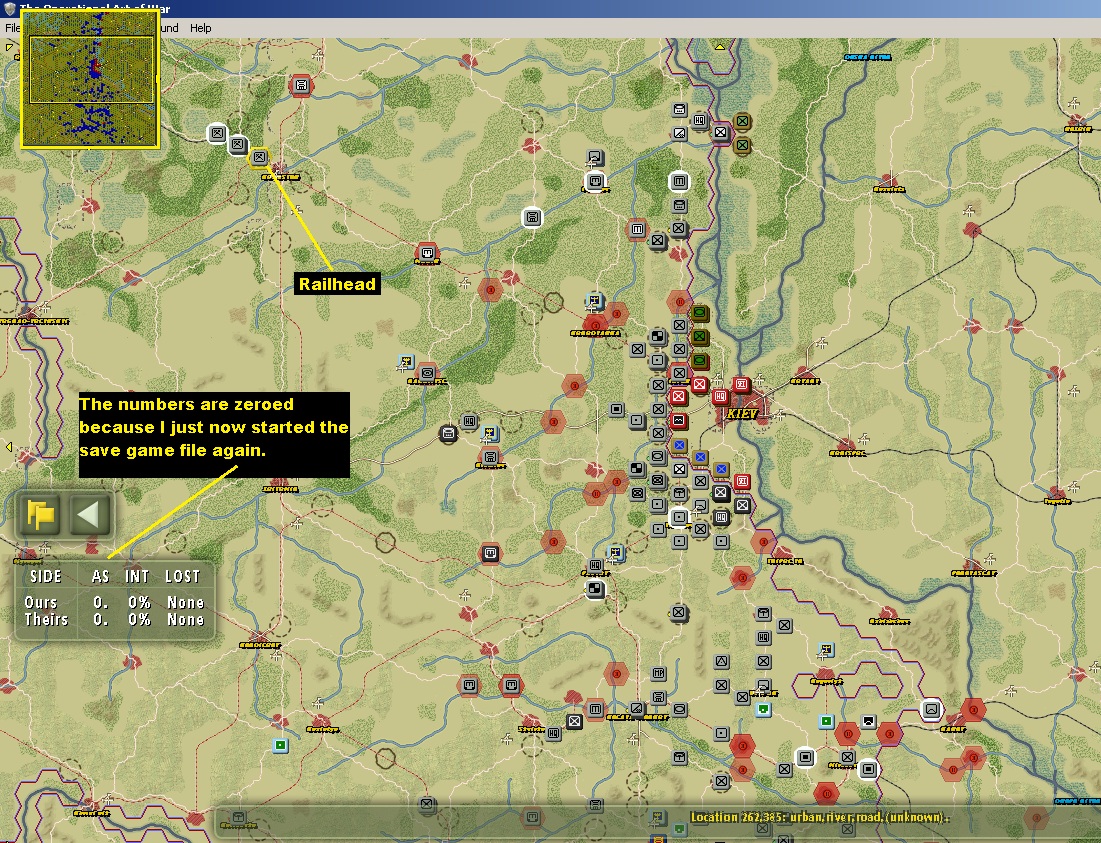Click the AS column header
This screenshot has width=1101, height=843.
(100, 577)
